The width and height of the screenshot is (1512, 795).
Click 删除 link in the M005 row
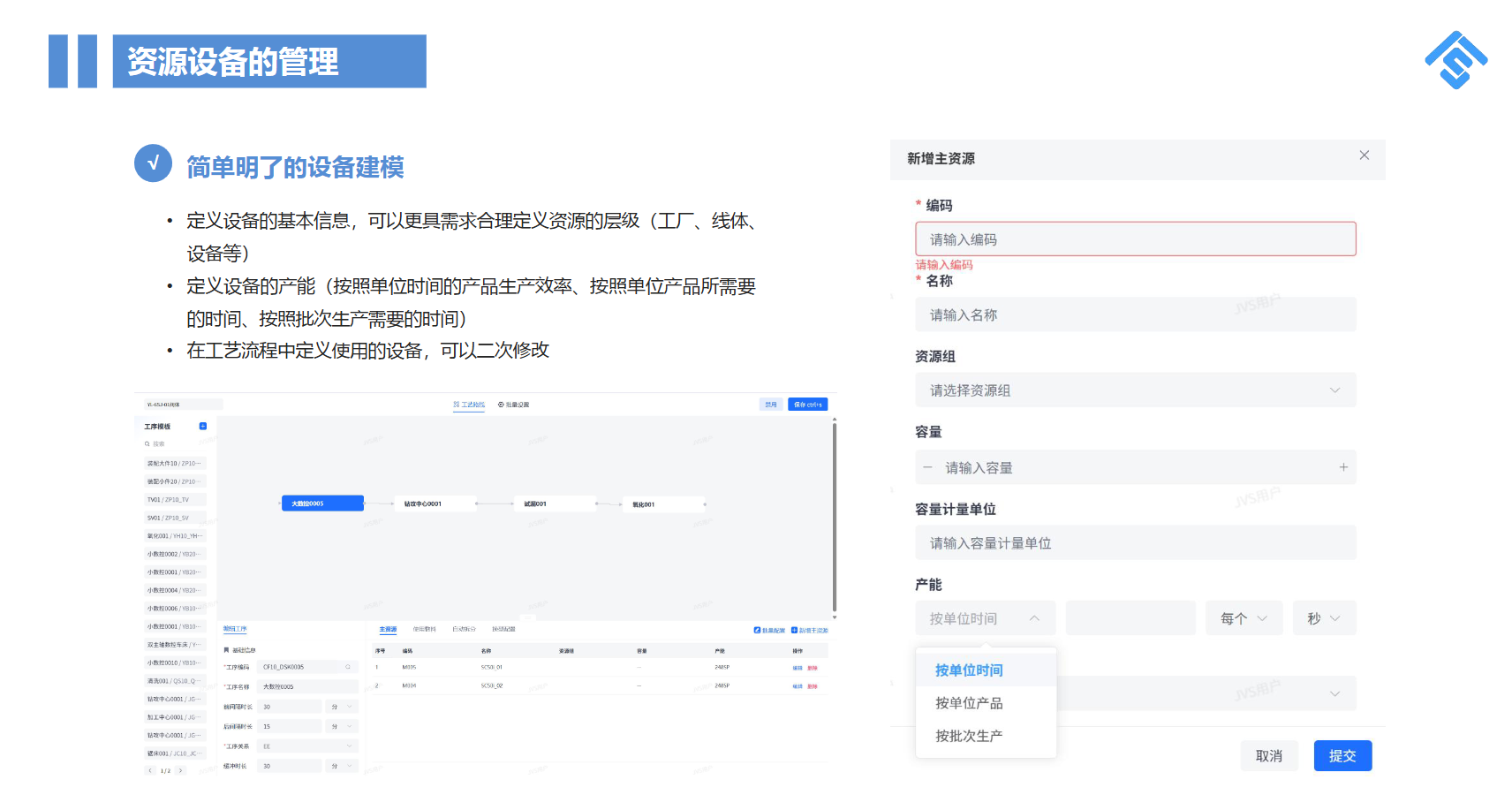coord(813,668)
